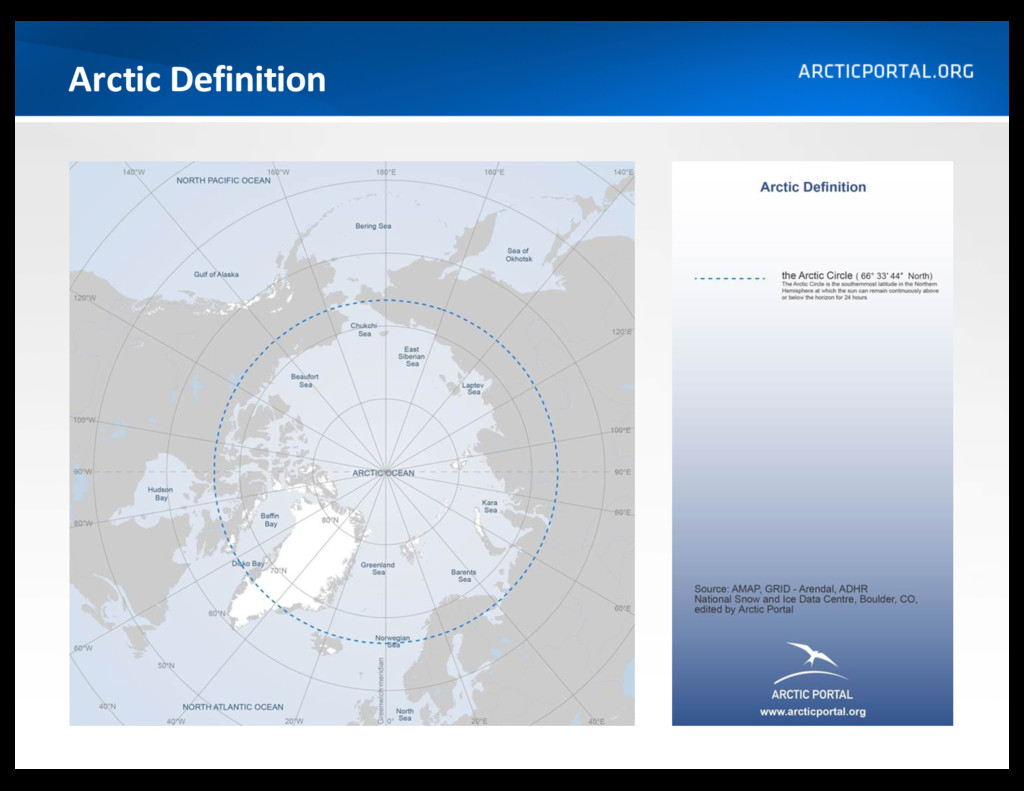The image size is (1024, 791).
Task: Click the Sea of Okhotsk label
Action: coord(519,255)
